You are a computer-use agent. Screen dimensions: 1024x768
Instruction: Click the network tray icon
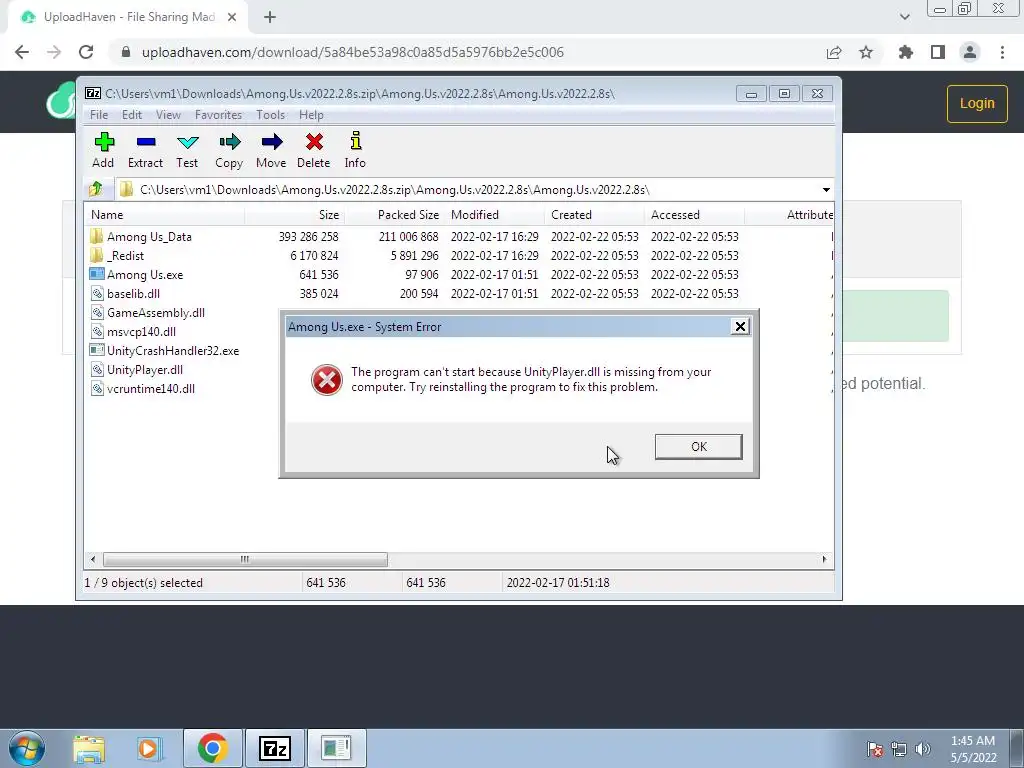[899, 749]
